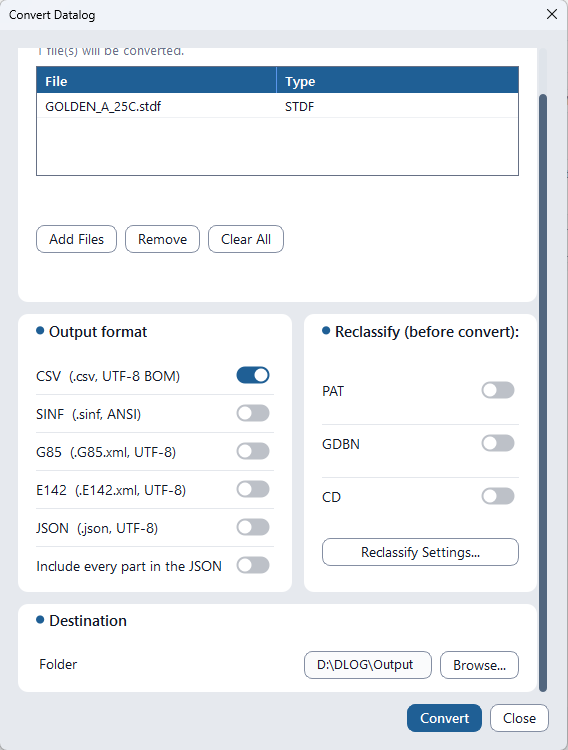Turn on GDBN reclassify option
This screenshot has width=568, height=750.
coord(498,443)
